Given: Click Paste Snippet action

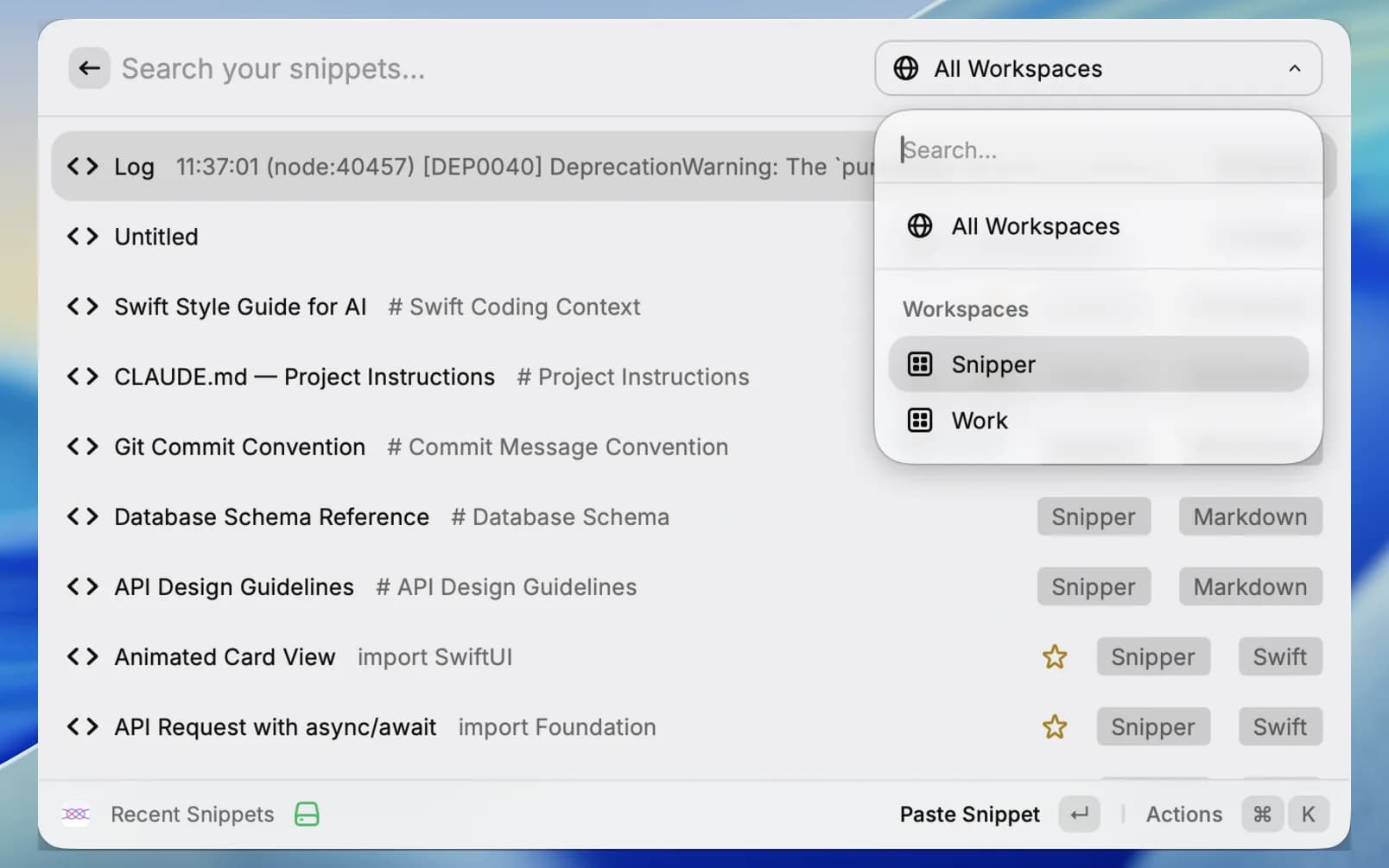Looking at the screenshot, I should [x=969, y=814].
